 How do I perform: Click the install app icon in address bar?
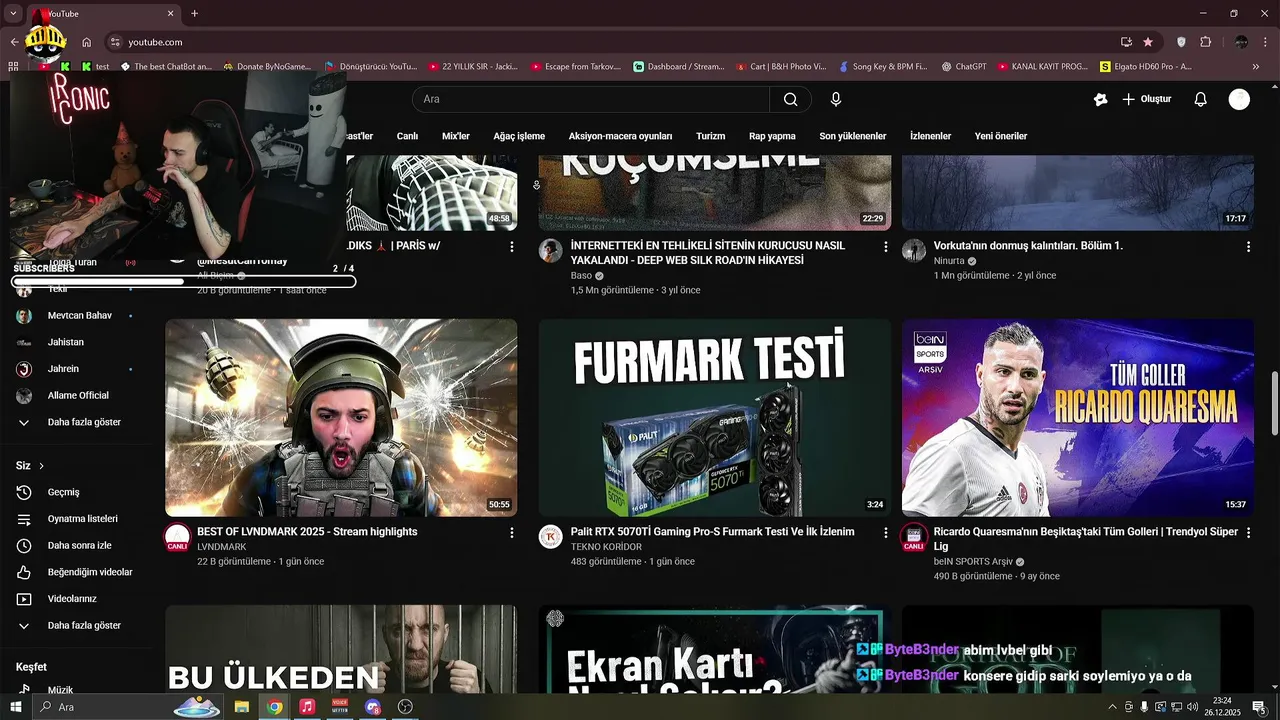click(1126, 42)
